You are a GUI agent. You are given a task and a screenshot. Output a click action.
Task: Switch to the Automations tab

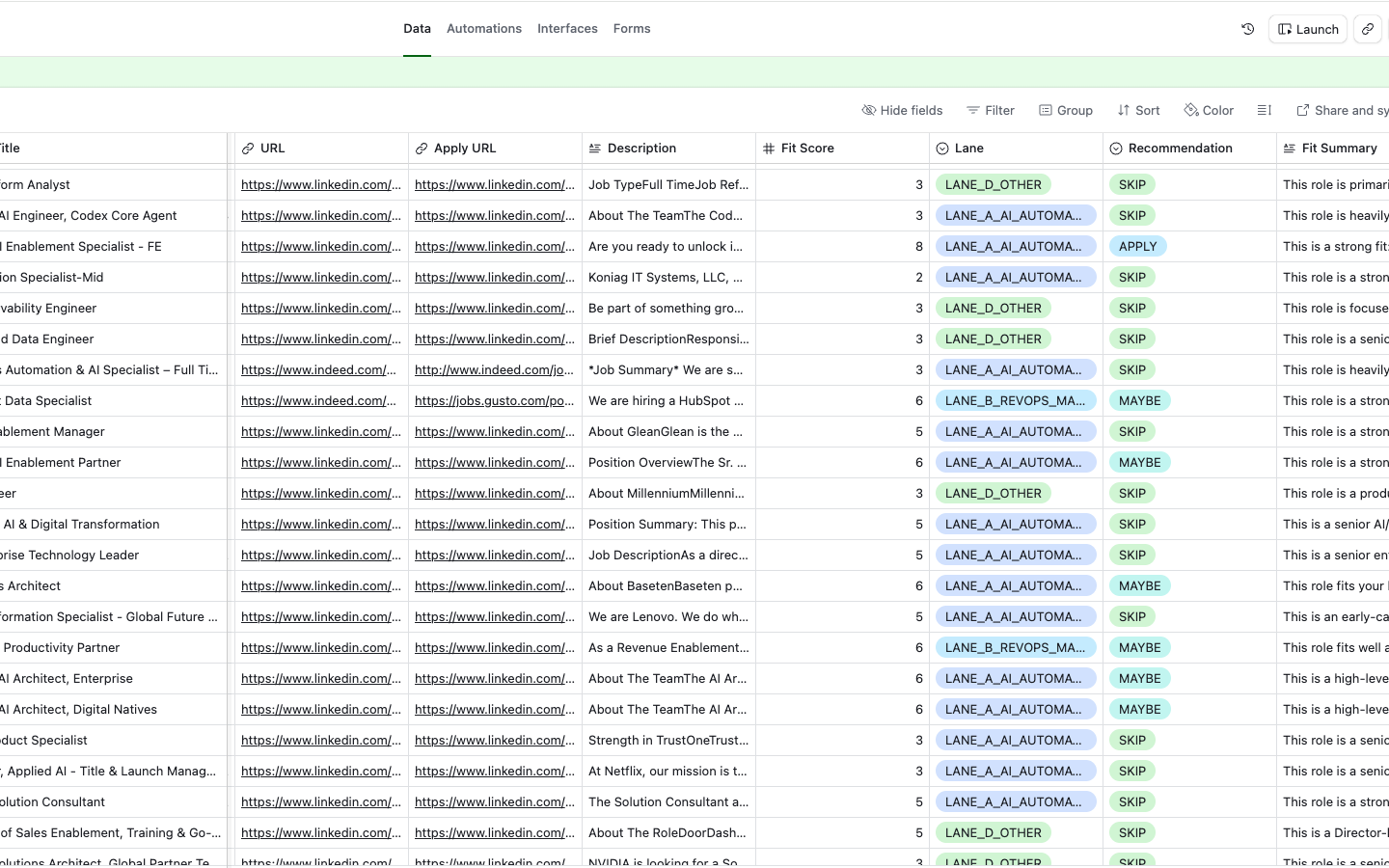pos(484,29)
